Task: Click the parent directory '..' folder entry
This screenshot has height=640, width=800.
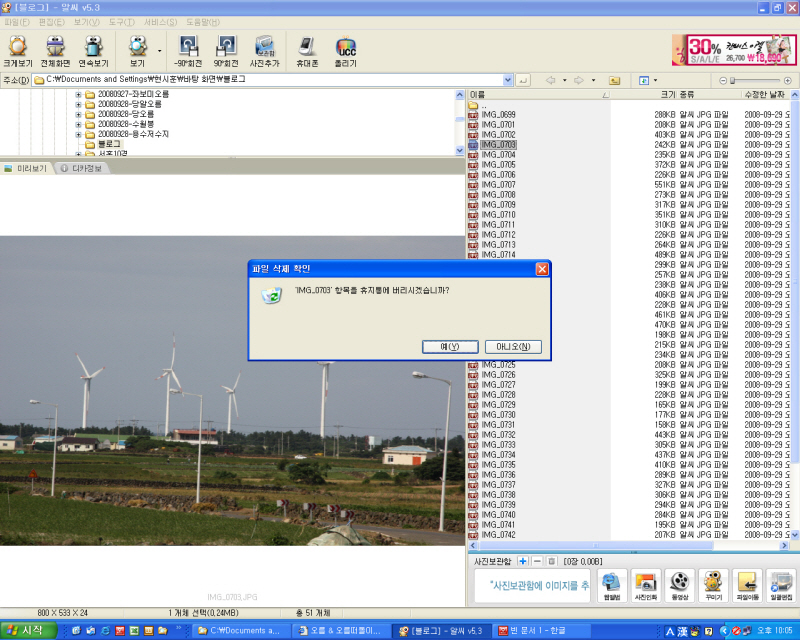Action: (x=479, y=105)
